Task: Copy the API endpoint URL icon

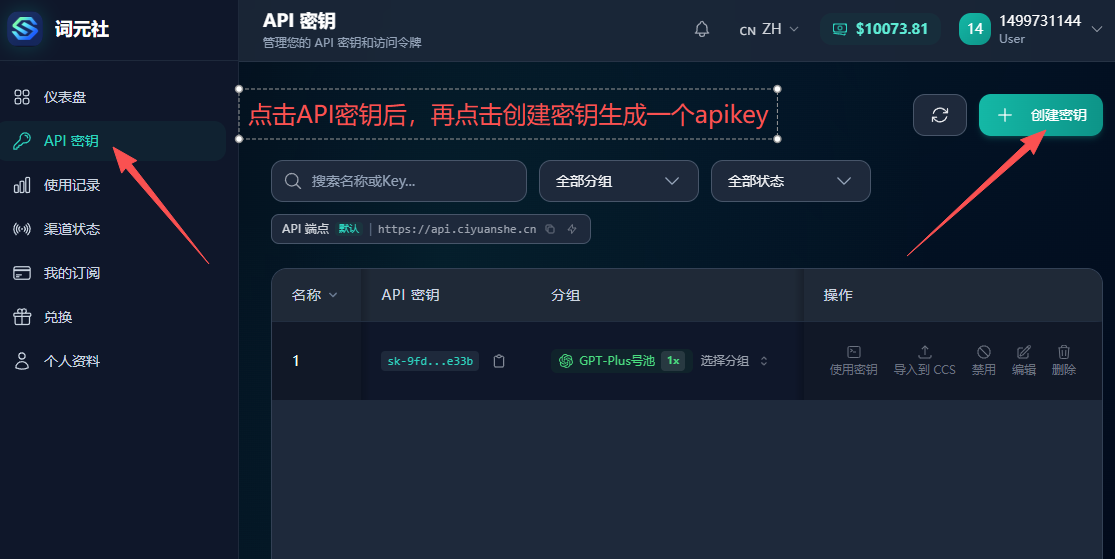Action: coord(550,229)
